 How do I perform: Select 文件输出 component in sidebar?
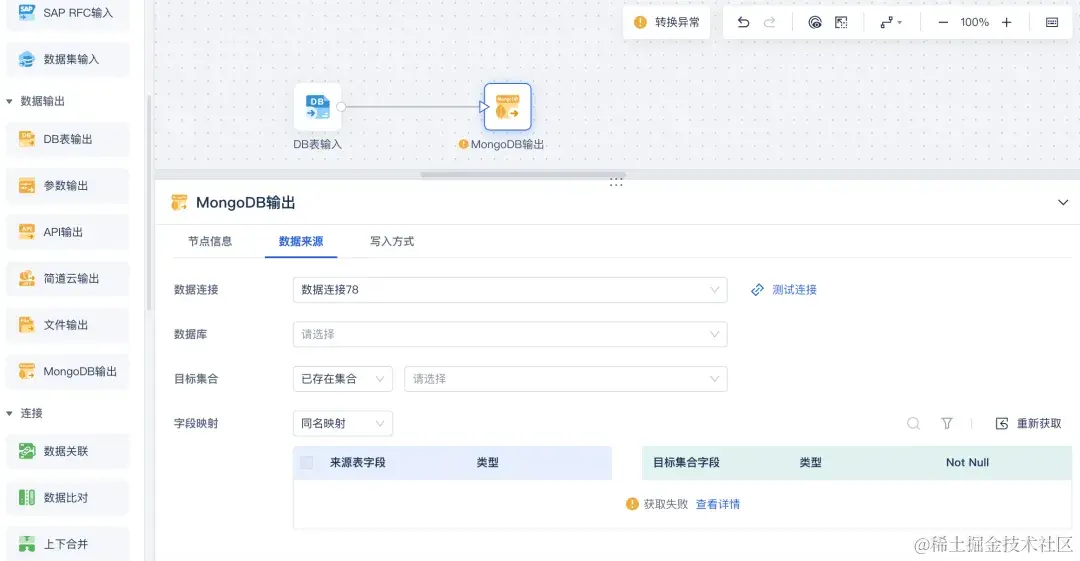pos(68,325)
